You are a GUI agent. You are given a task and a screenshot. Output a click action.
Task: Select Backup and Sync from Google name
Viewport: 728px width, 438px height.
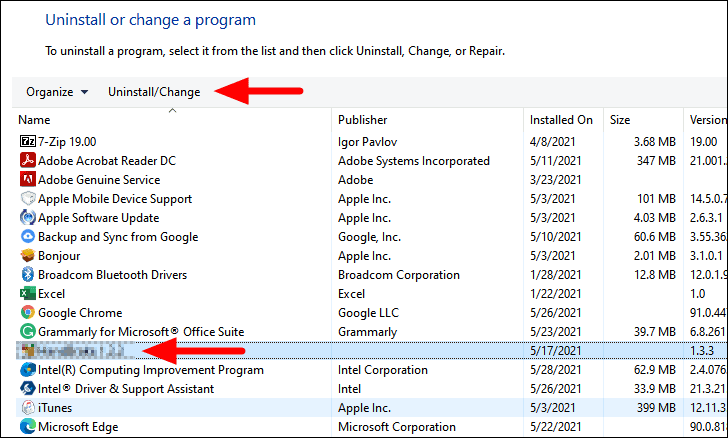118,237
